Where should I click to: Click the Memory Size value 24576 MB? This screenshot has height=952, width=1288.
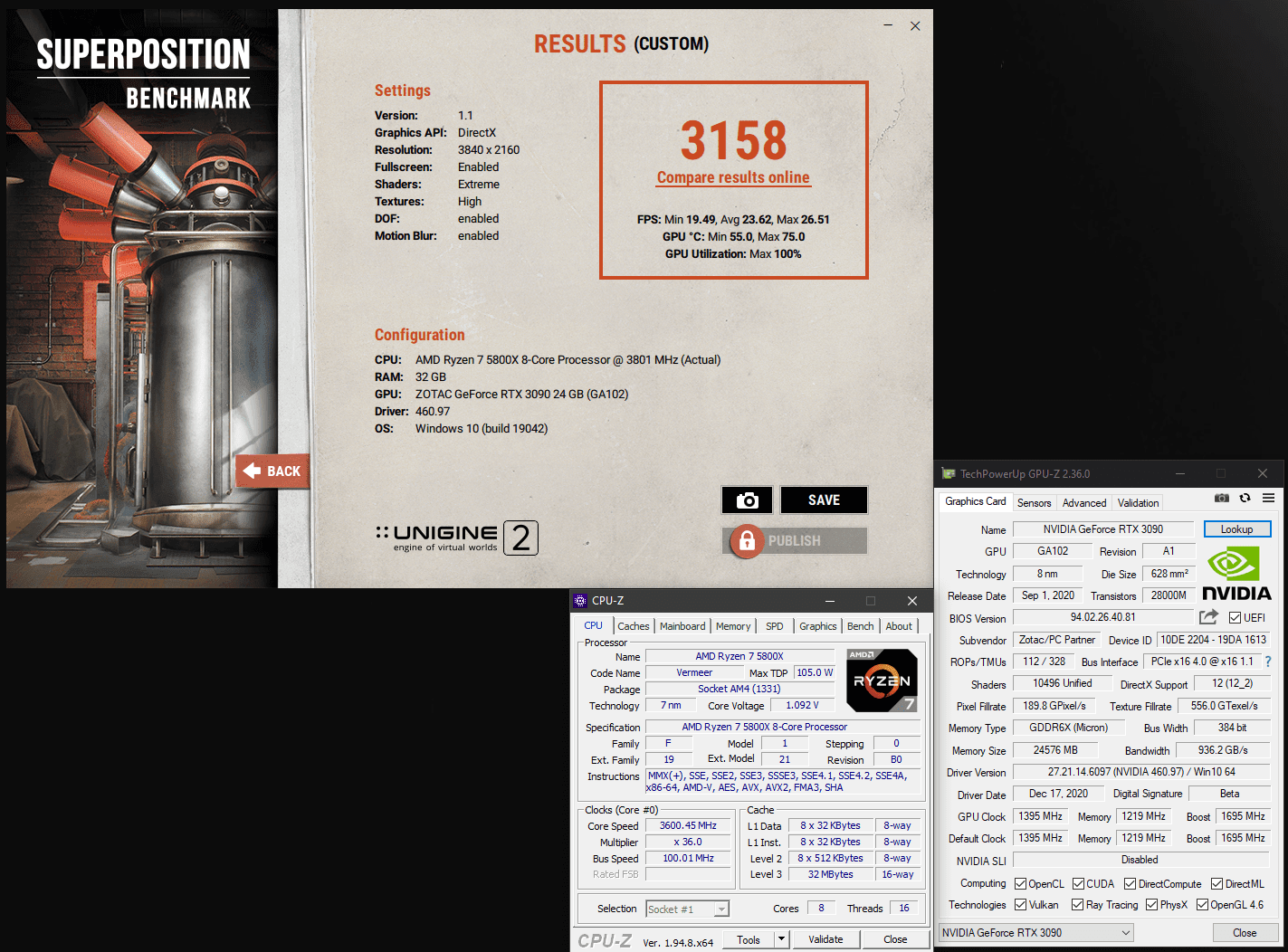1055,750
